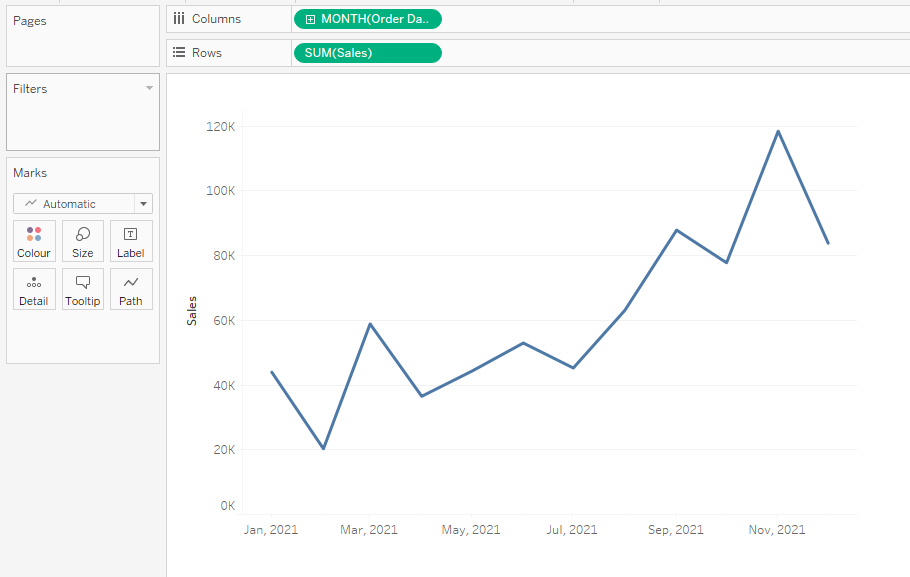Click the line's lowest point in February
Screen dimensions: 910x577
[x=323, y=448]
